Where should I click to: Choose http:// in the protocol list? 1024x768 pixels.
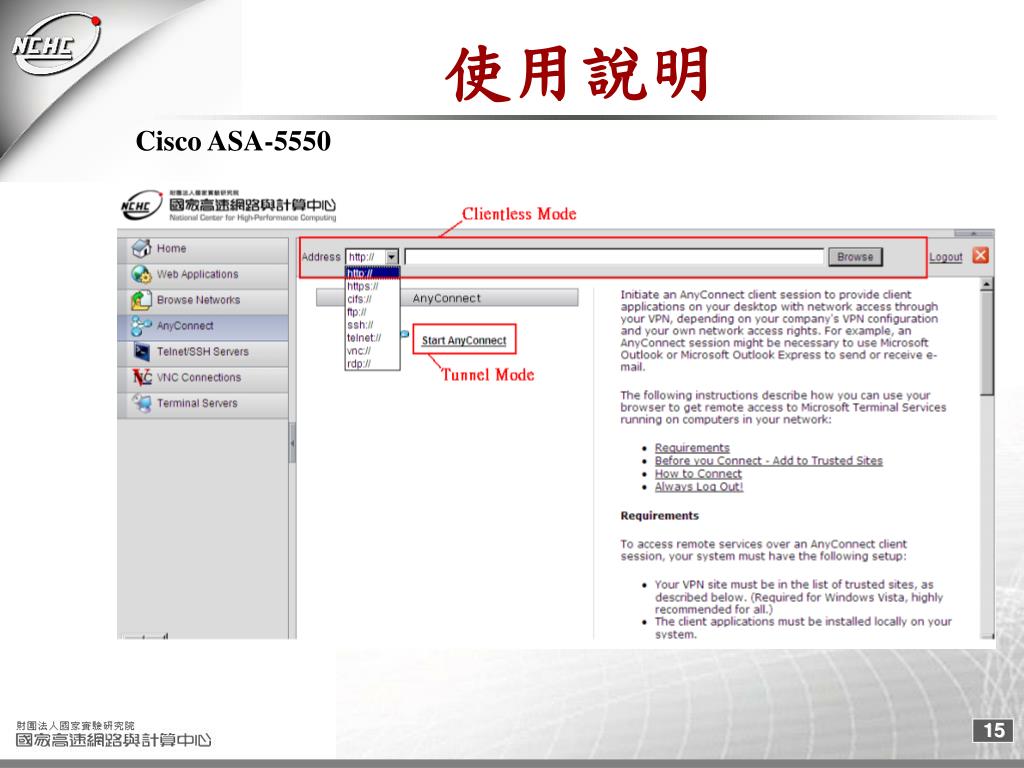click(x=372, y=273)
